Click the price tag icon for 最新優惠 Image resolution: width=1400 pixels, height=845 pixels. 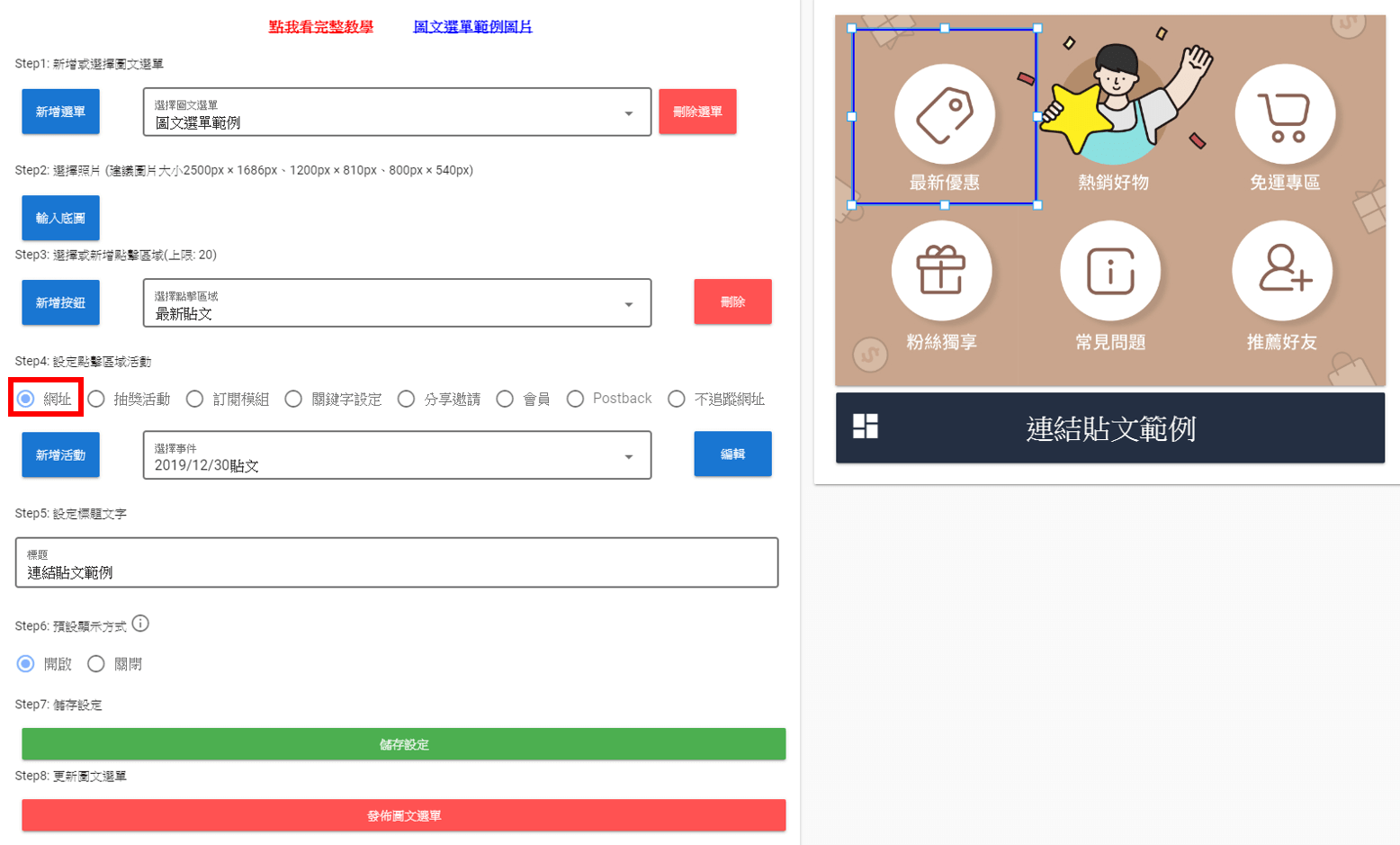944,114
